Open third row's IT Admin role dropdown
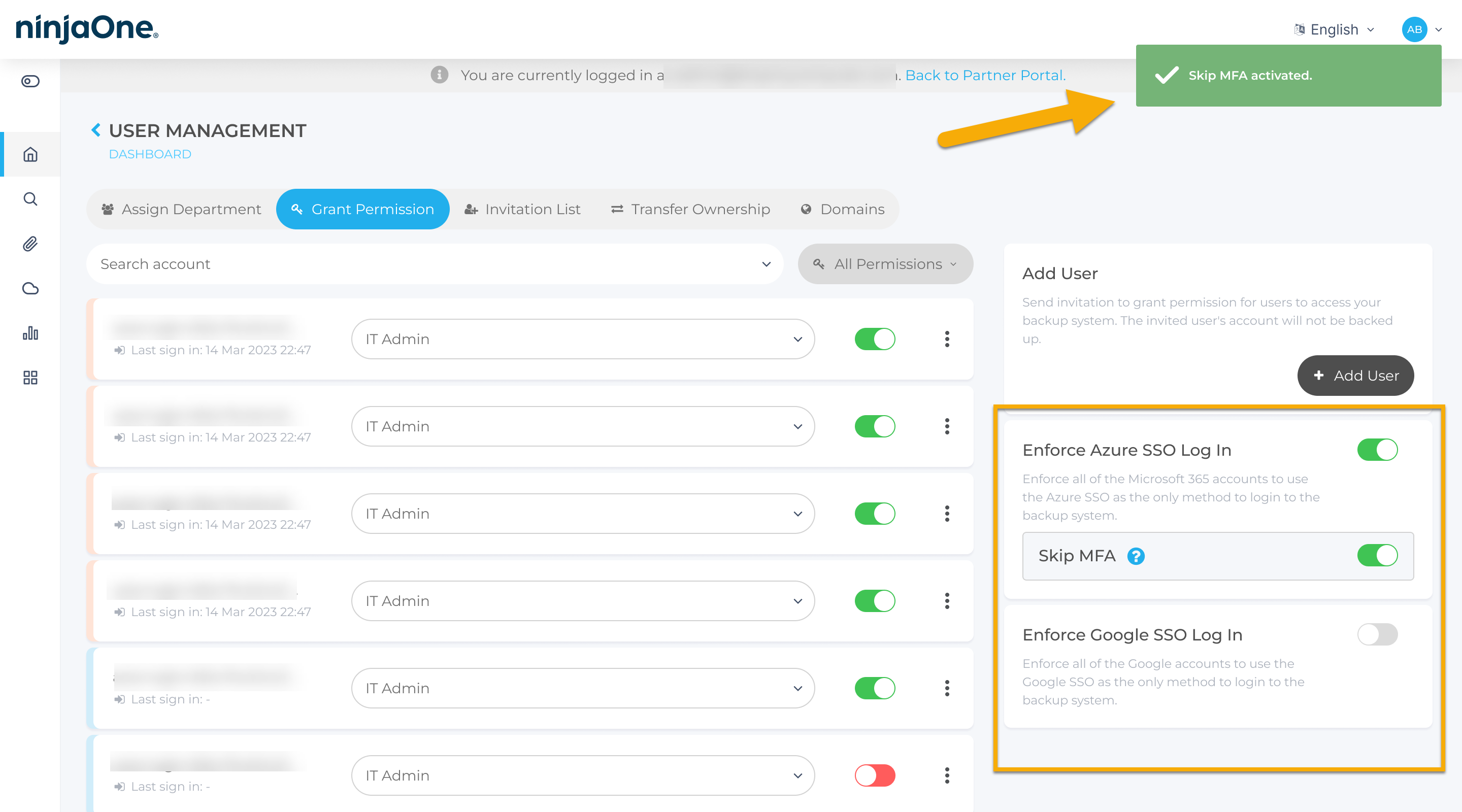Viewport: 1462px width, 812px height. pyautogui.click(x=583, y=514)
